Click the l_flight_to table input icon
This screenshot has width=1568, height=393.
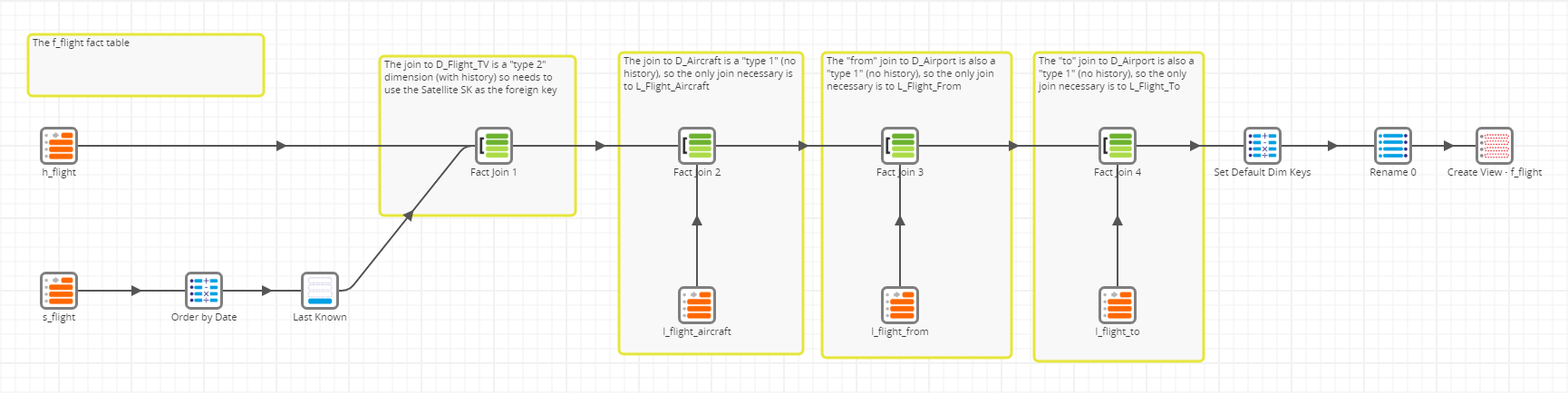1118,305
